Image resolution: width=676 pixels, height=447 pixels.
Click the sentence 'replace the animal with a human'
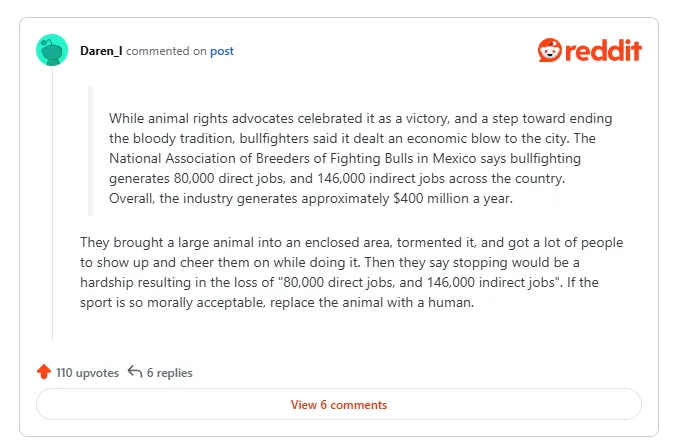point(372,302)
